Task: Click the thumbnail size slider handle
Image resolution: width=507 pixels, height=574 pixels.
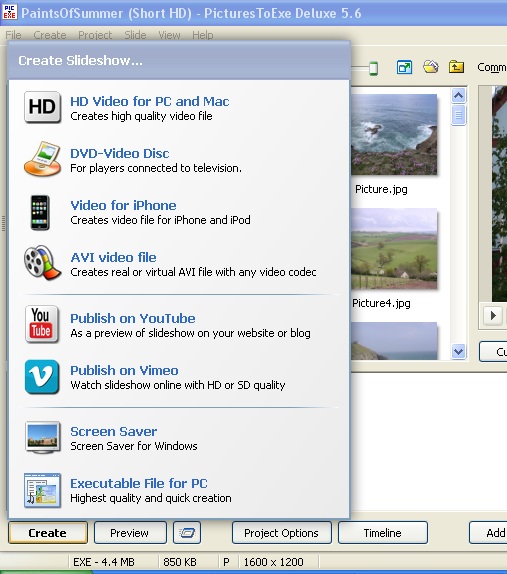Action: (x=373, y=68)
